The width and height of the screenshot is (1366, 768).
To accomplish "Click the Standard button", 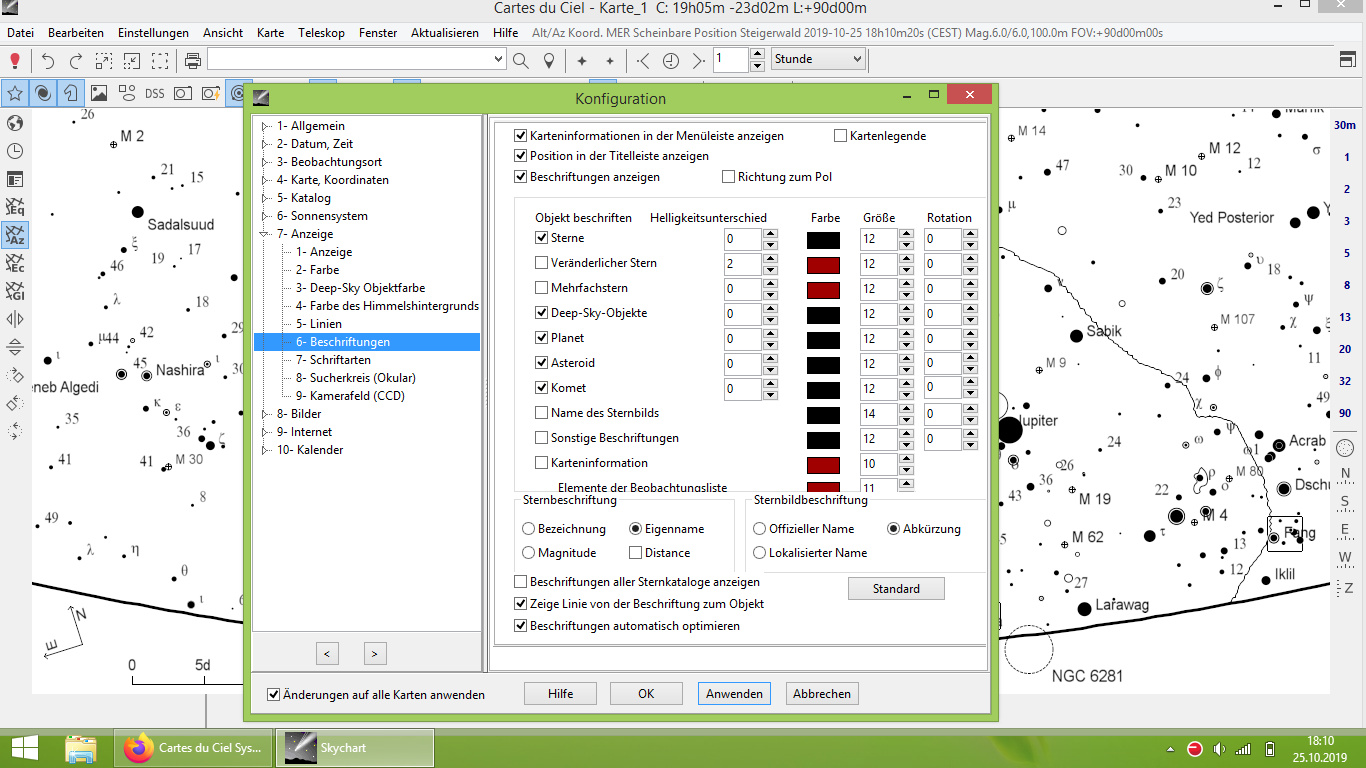I will pos(896,589).
